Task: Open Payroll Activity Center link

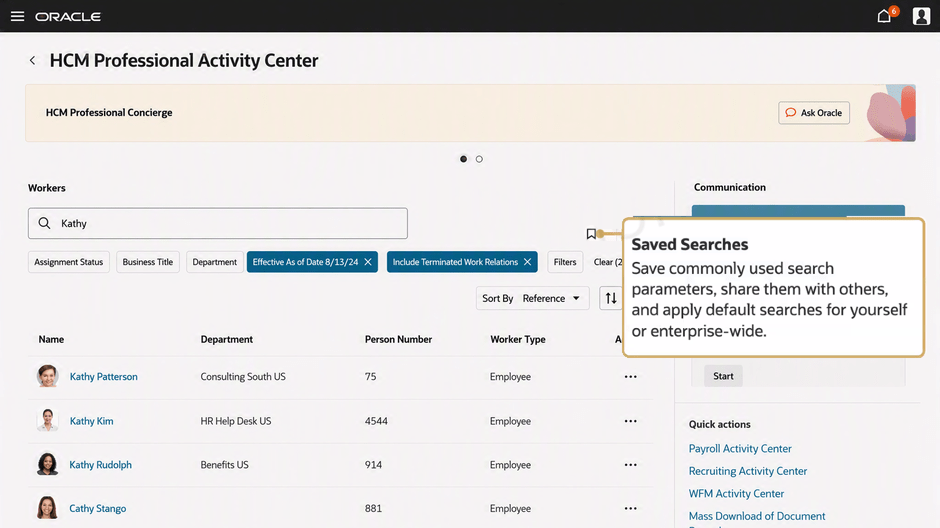Action: (740, 448)
